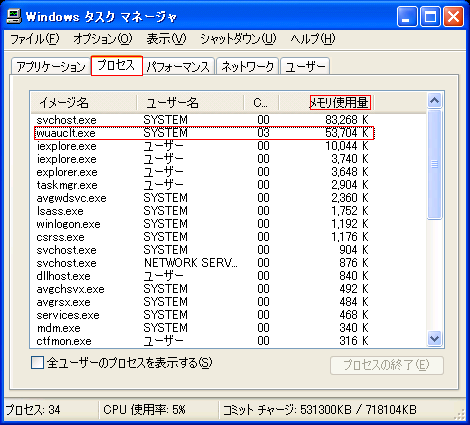The image size is (470, 425).
Task: Click the プロセスの終了(E) button
Action: [x=387, y=365]
